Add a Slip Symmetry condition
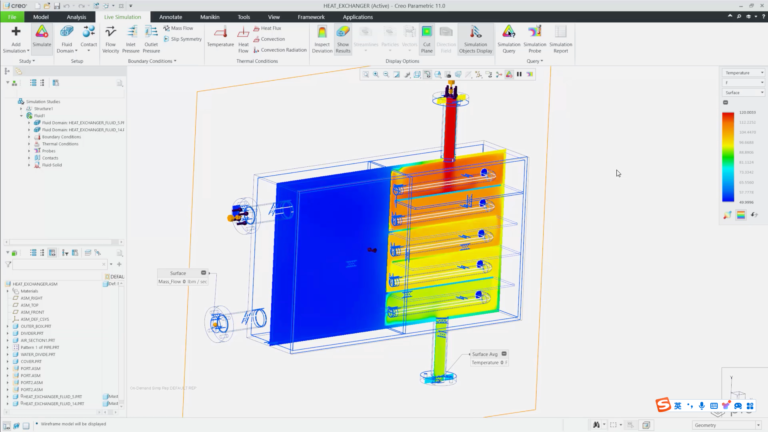Image resolution: width=768 pixels, height=432 pixels. click(x=182, y=39)
